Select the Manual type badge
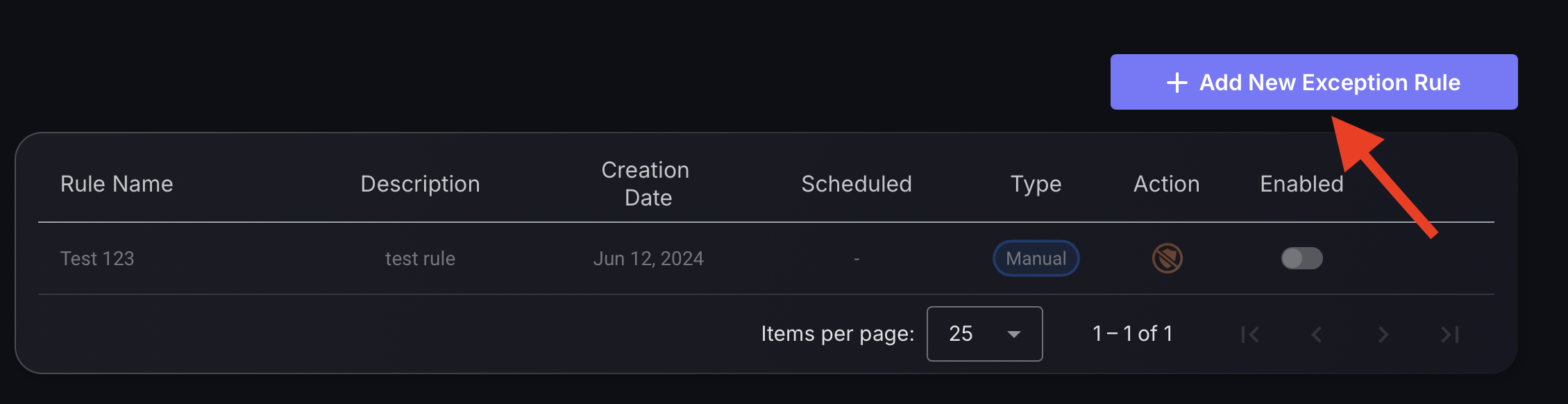This screenshot has height=404, width=1568. [1036, 258]
